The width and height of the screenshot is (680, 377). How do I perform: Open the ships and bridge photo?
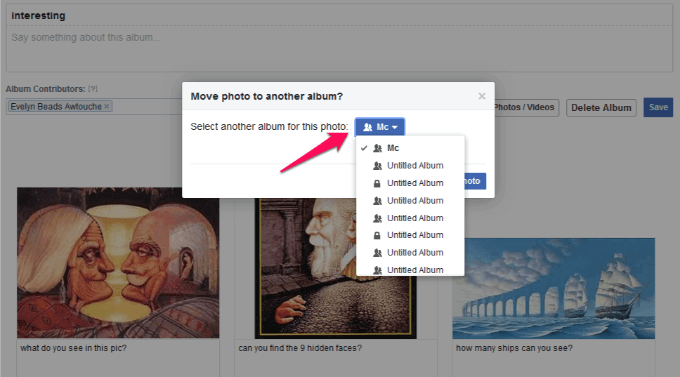[554, 288]
